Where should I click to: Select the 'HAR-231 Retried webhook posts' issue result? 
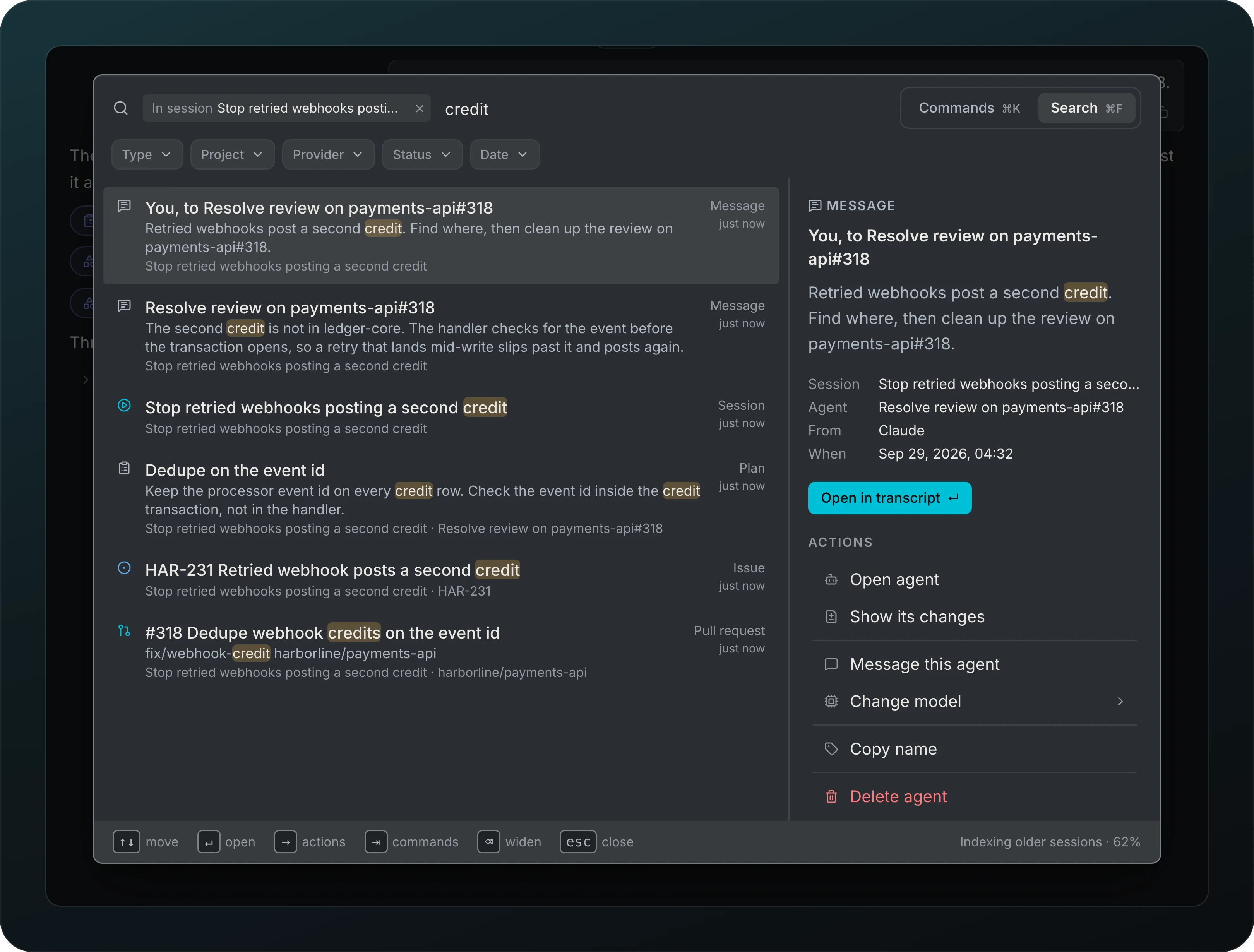[441, 579]
